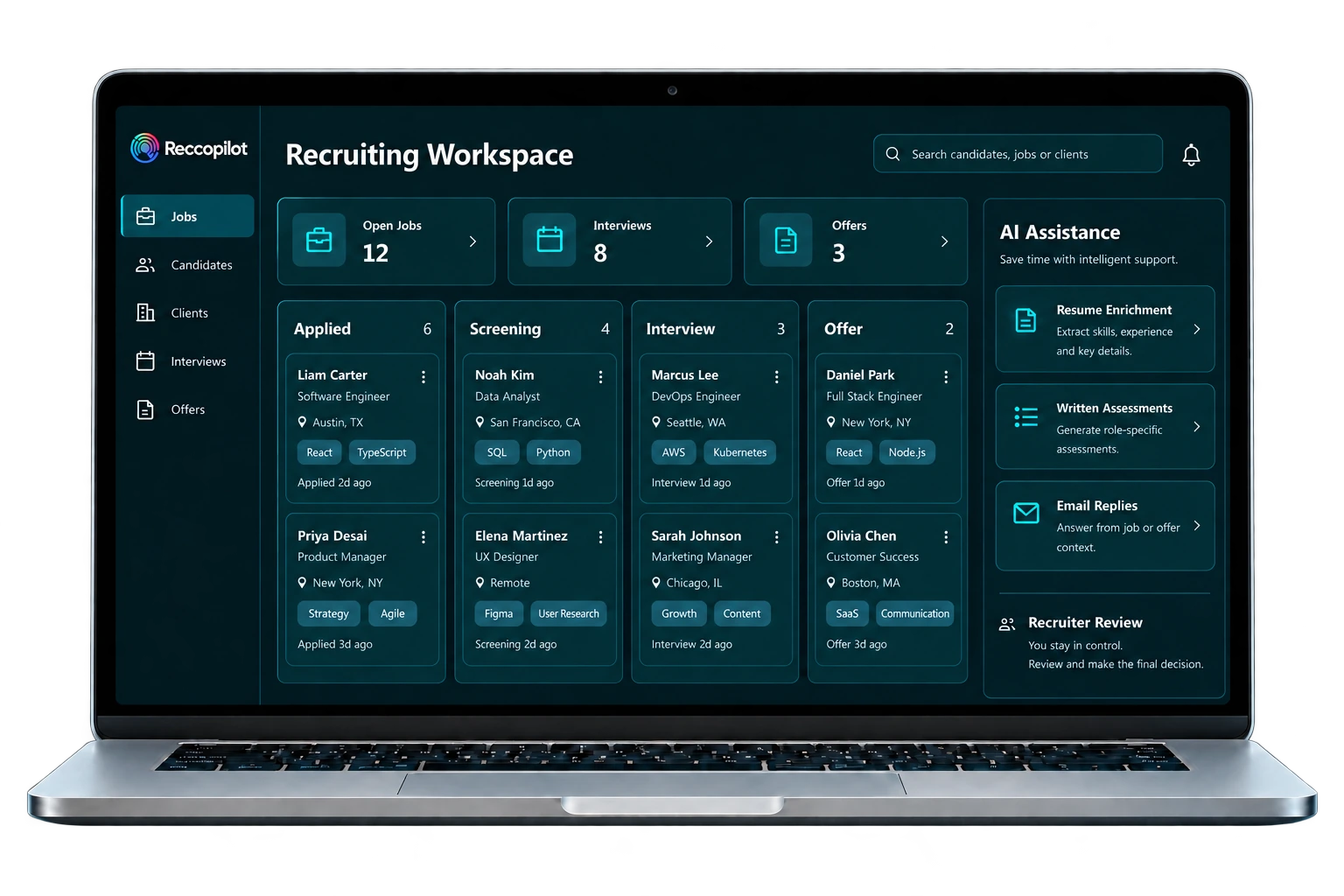
Task: Click the Communication tag on Olivia Chen
Action: click(x=915, y=613)
